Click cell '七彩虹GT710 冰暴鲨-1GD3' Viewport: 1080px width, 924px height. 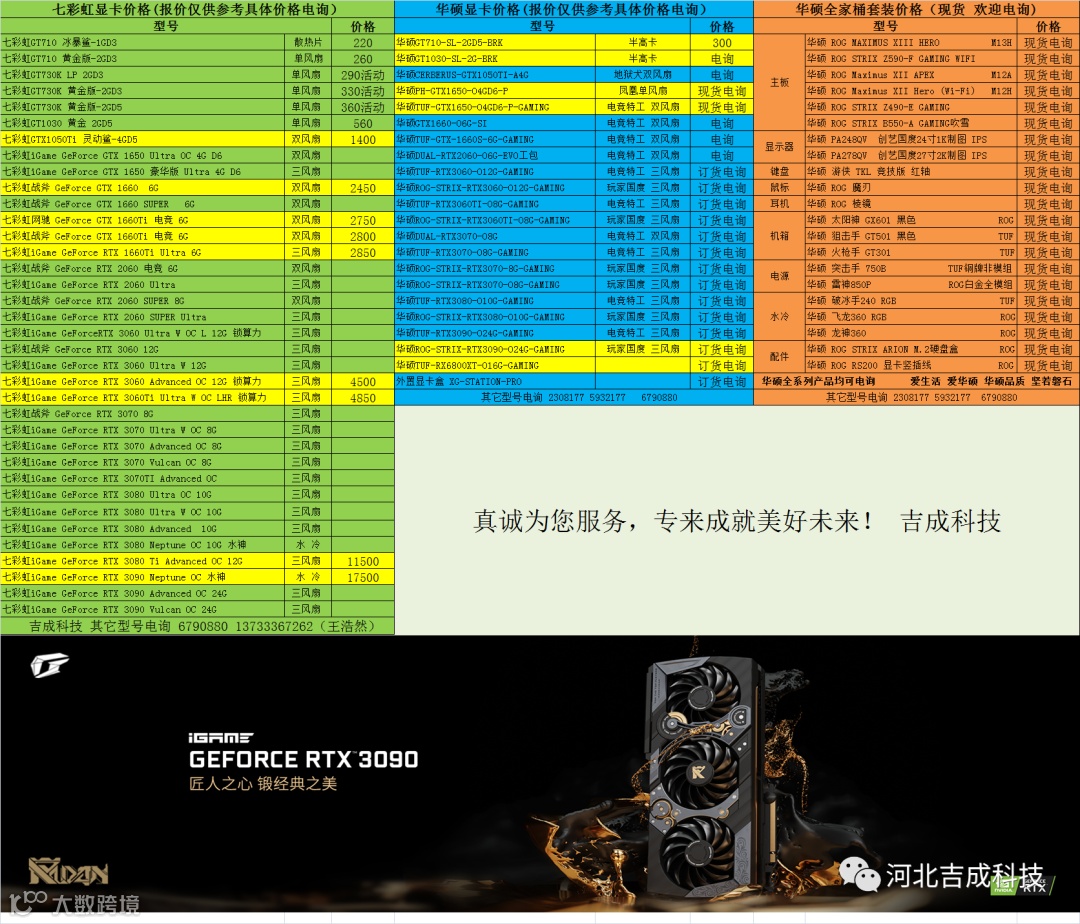click(143, 42)
